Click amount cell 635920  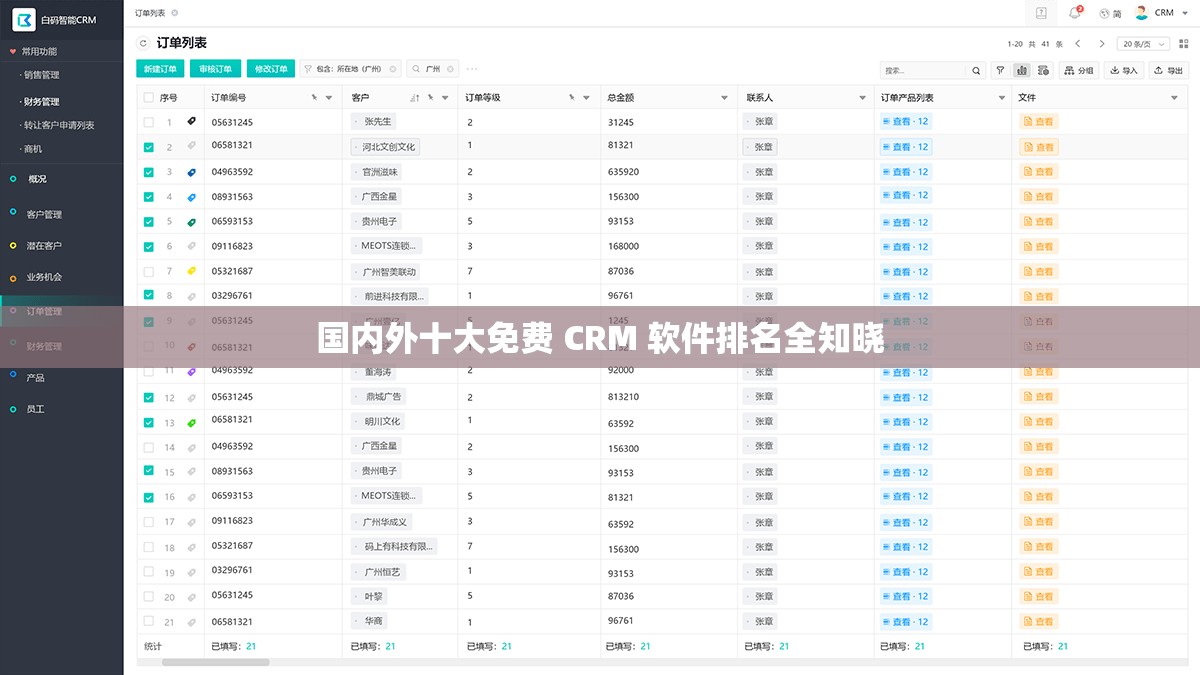623,172
